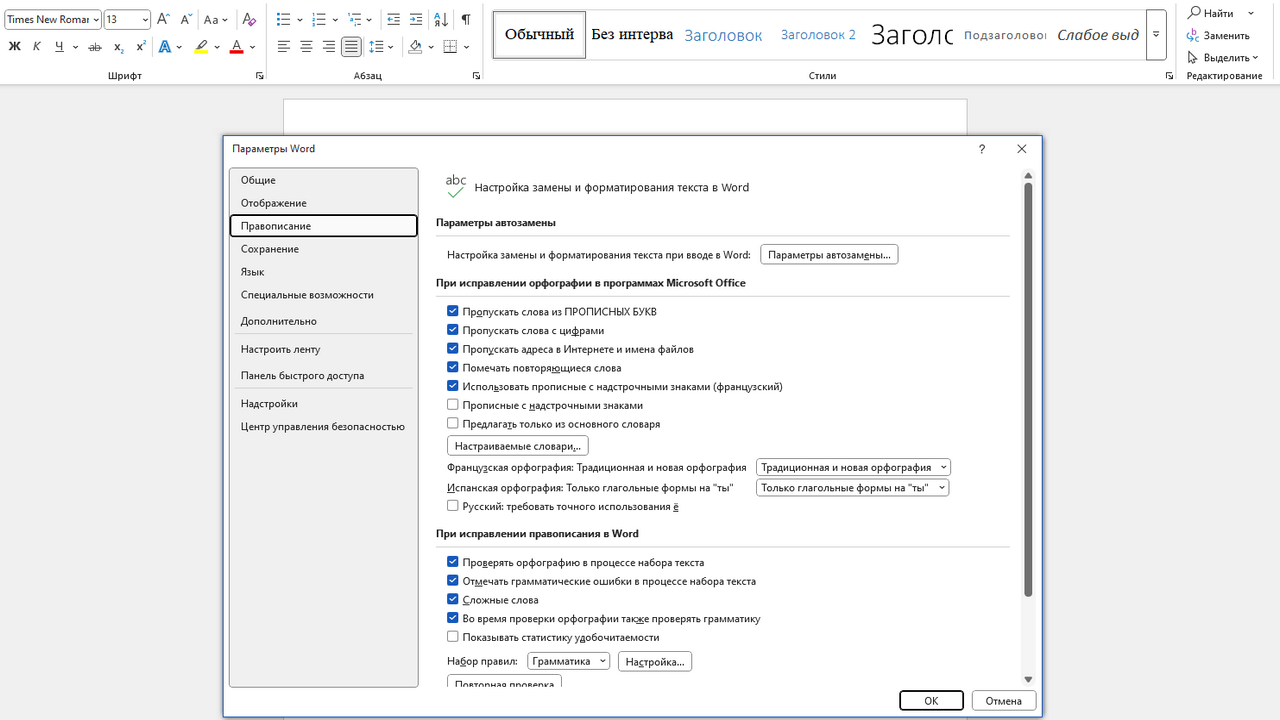Enable 'Русский: требовать точного использования ё'
Image resolution: width=1280 pixels, height=720 pixels.
pos(453,507)
